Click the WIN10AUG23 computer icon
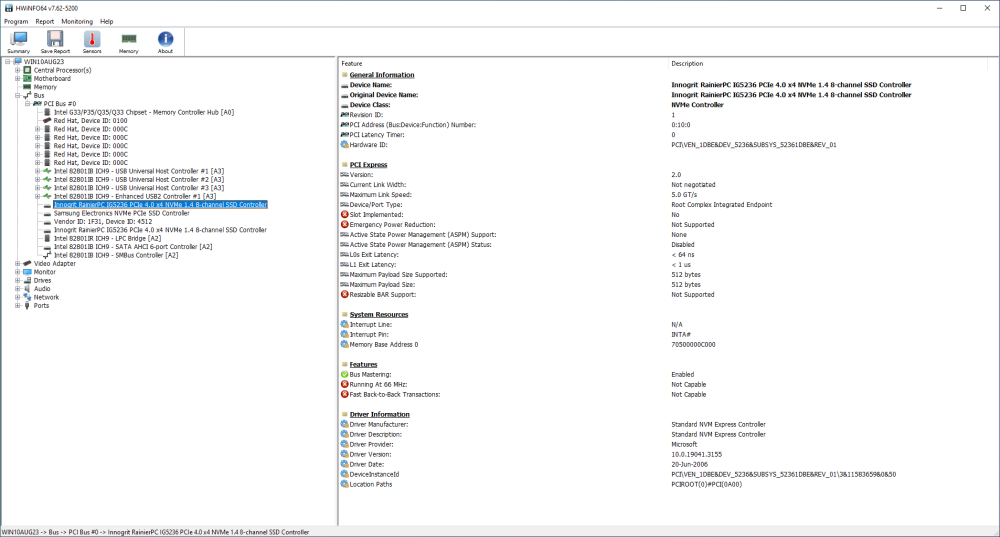This screenshot has height=537, width=1000. (x=18, y=62)
